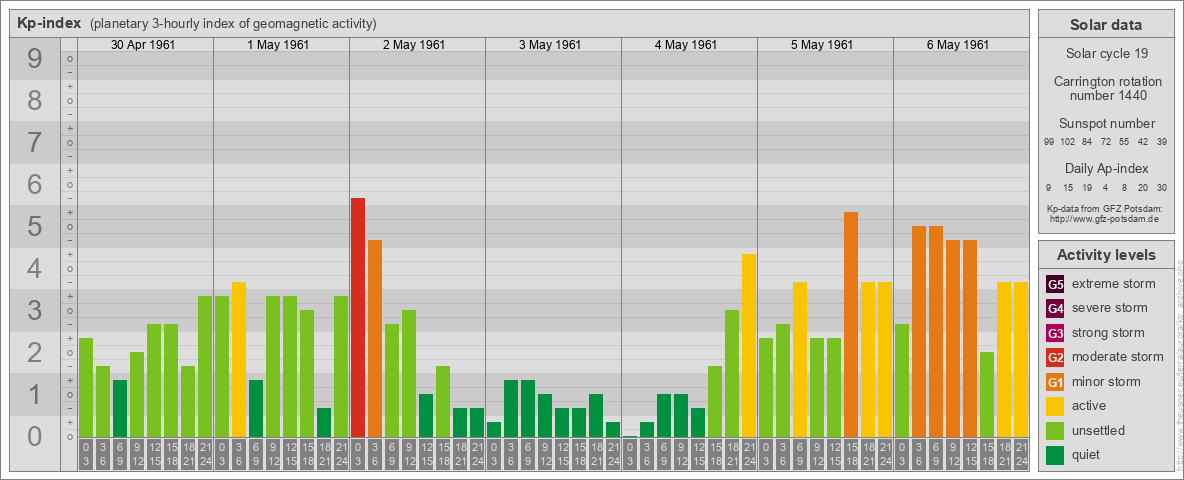
Task: Click the 'Sunspot number' label
Action: pyautogui.click(x=1106, y=124)
